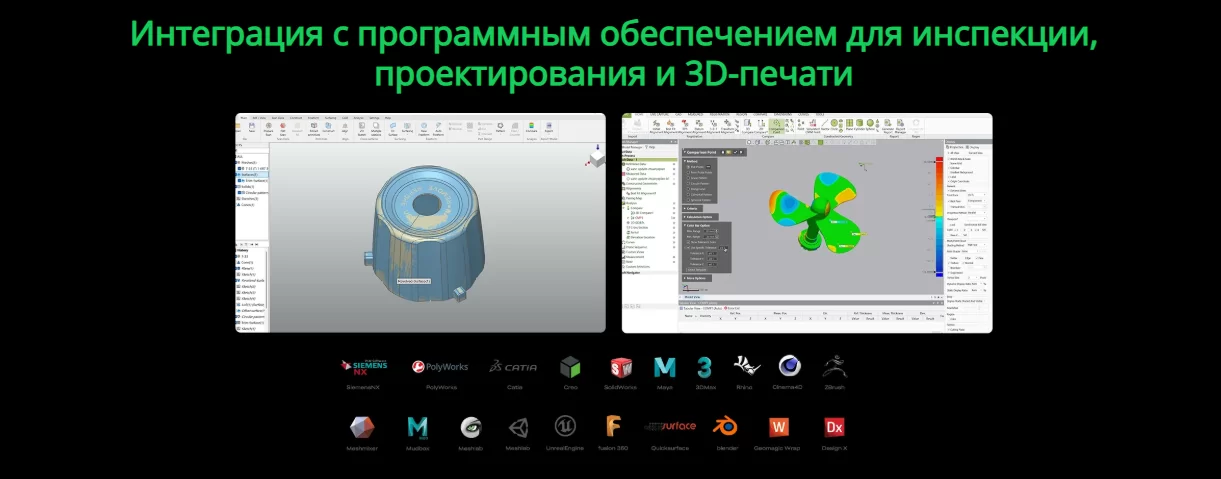Open the scanned cap model screenshot
Screen dimensions: 1221x479
(x=420, y=223)
